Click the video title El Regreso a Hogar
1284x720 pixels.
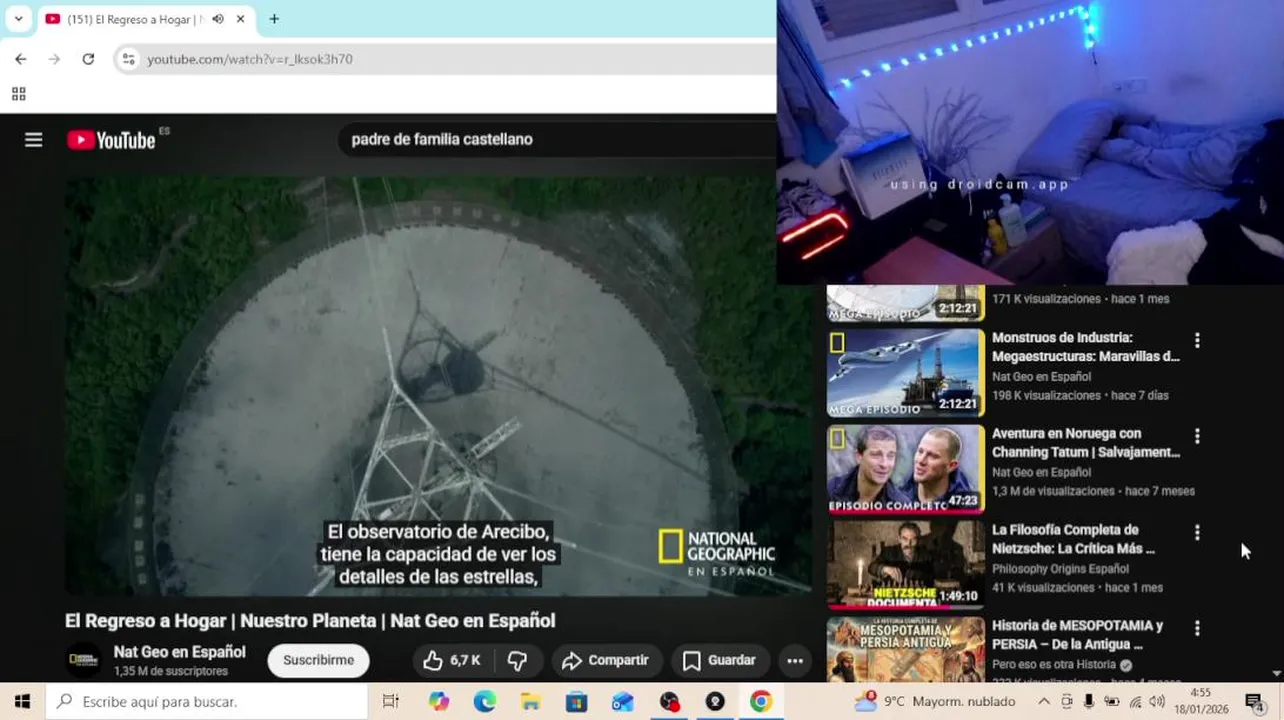(310, 620)
